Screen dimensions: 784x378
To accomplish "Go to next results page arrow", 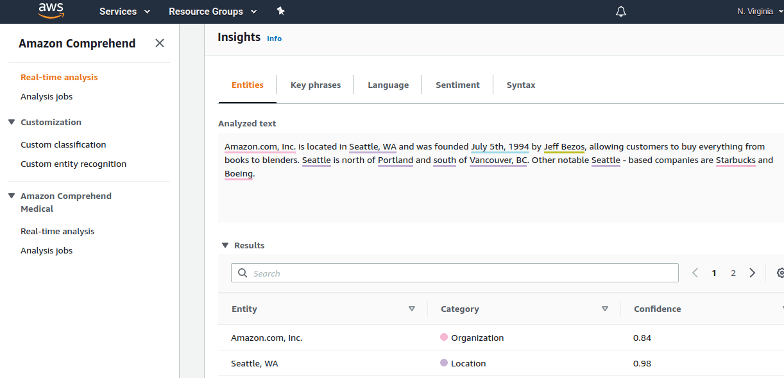I will tap(752, 273).
